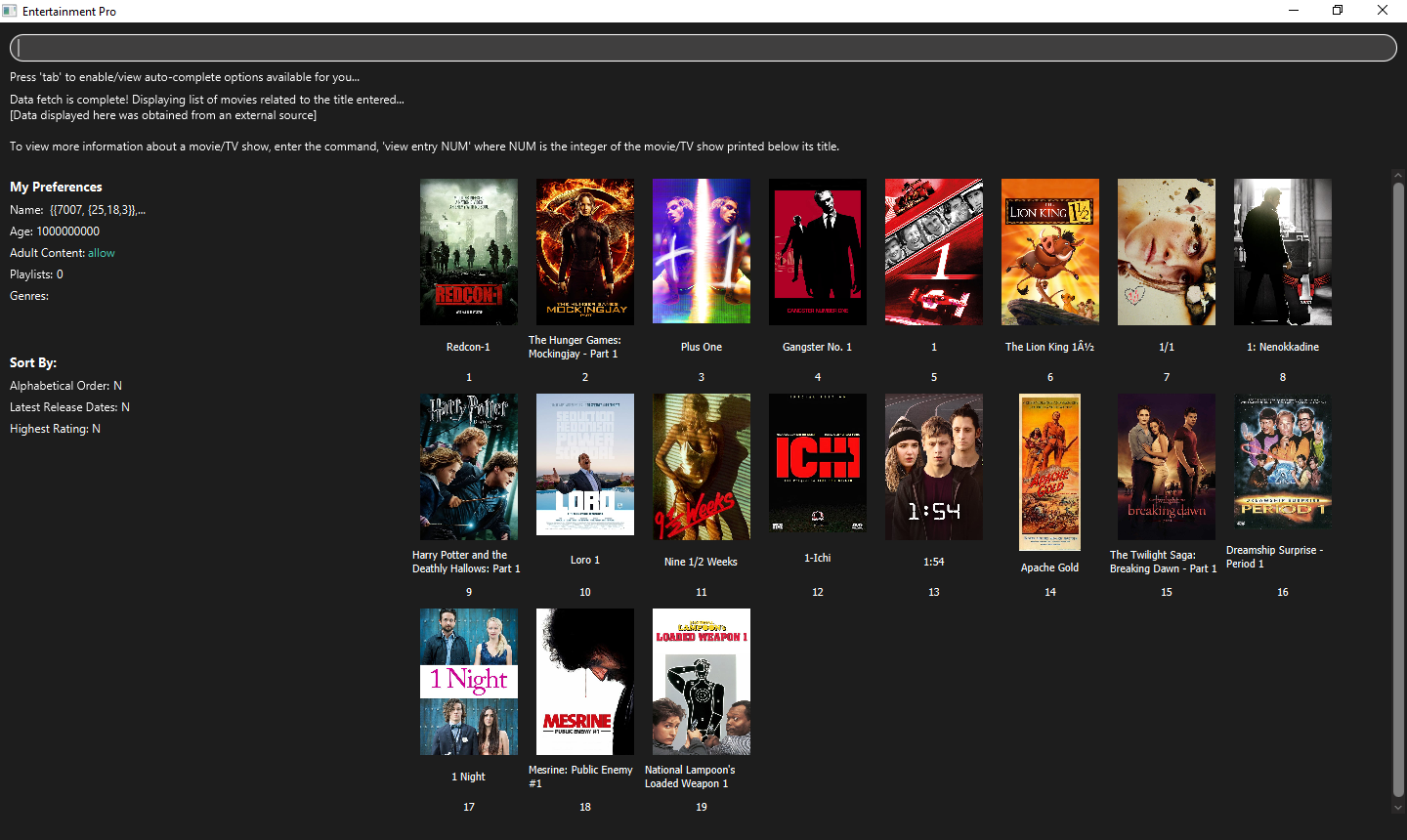Click the 1/1 movie poster

(x=1167, y=252)
